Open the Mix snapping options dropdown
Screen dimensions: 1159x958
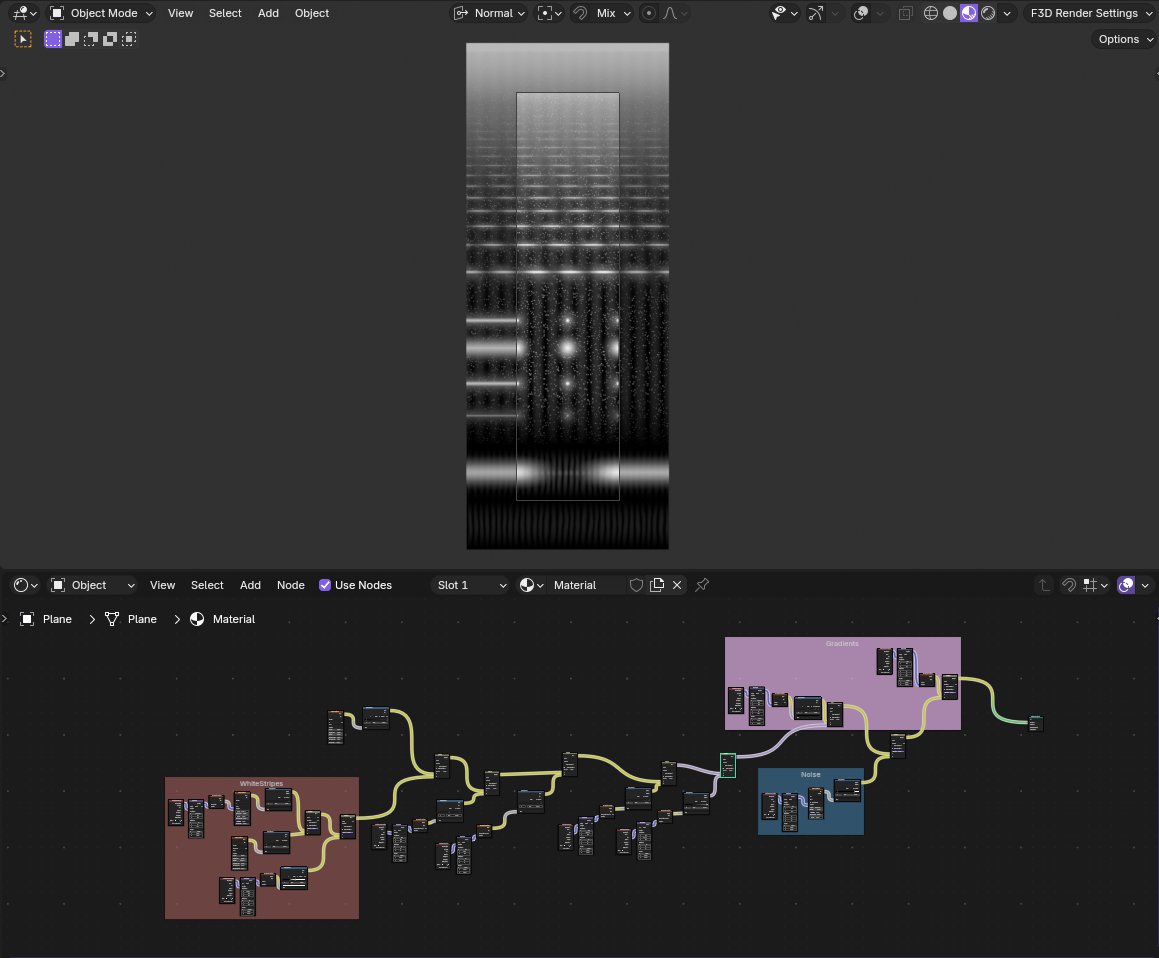[614, 13]
